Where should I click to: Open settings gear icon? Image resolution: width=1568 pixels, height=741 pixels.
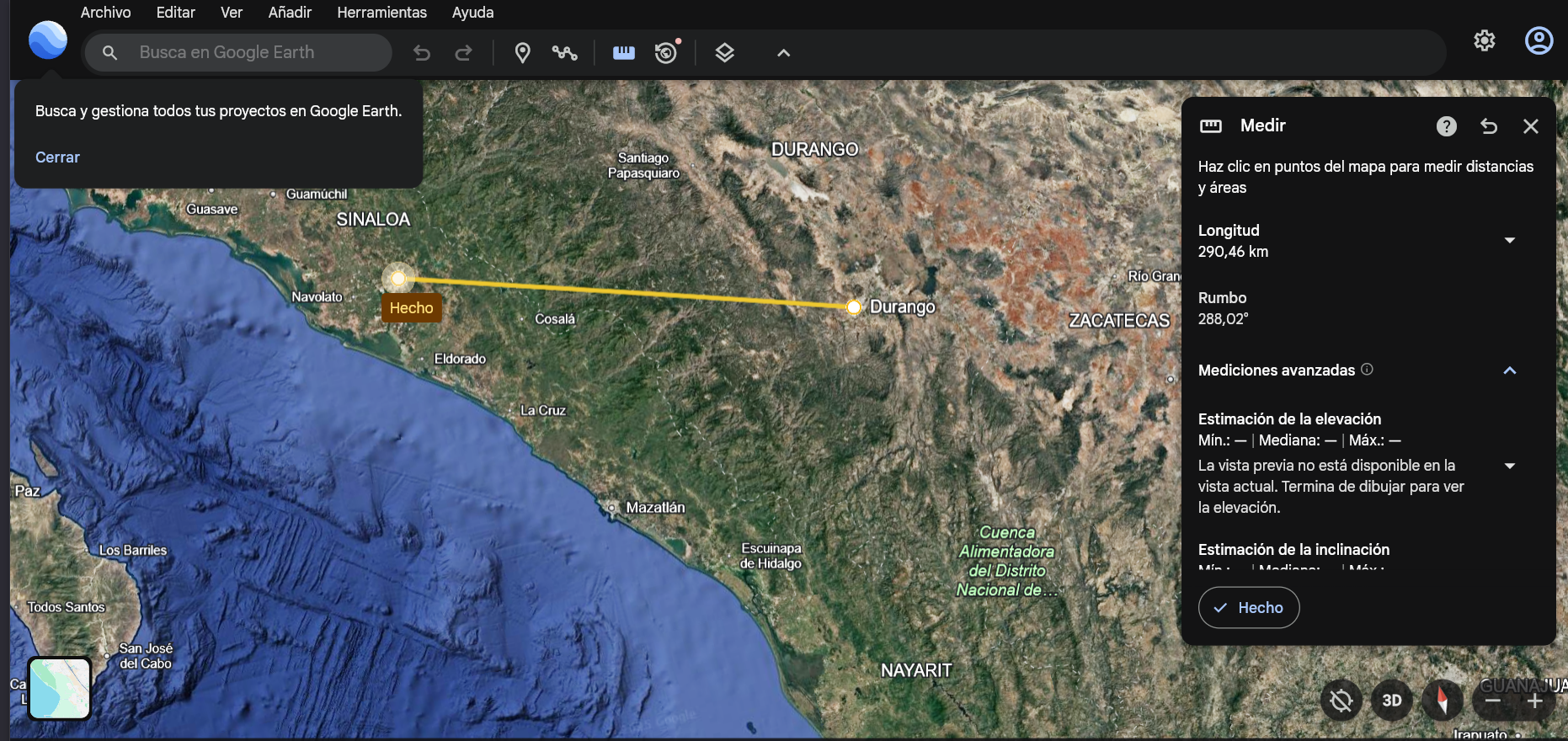pos(1485,40)
